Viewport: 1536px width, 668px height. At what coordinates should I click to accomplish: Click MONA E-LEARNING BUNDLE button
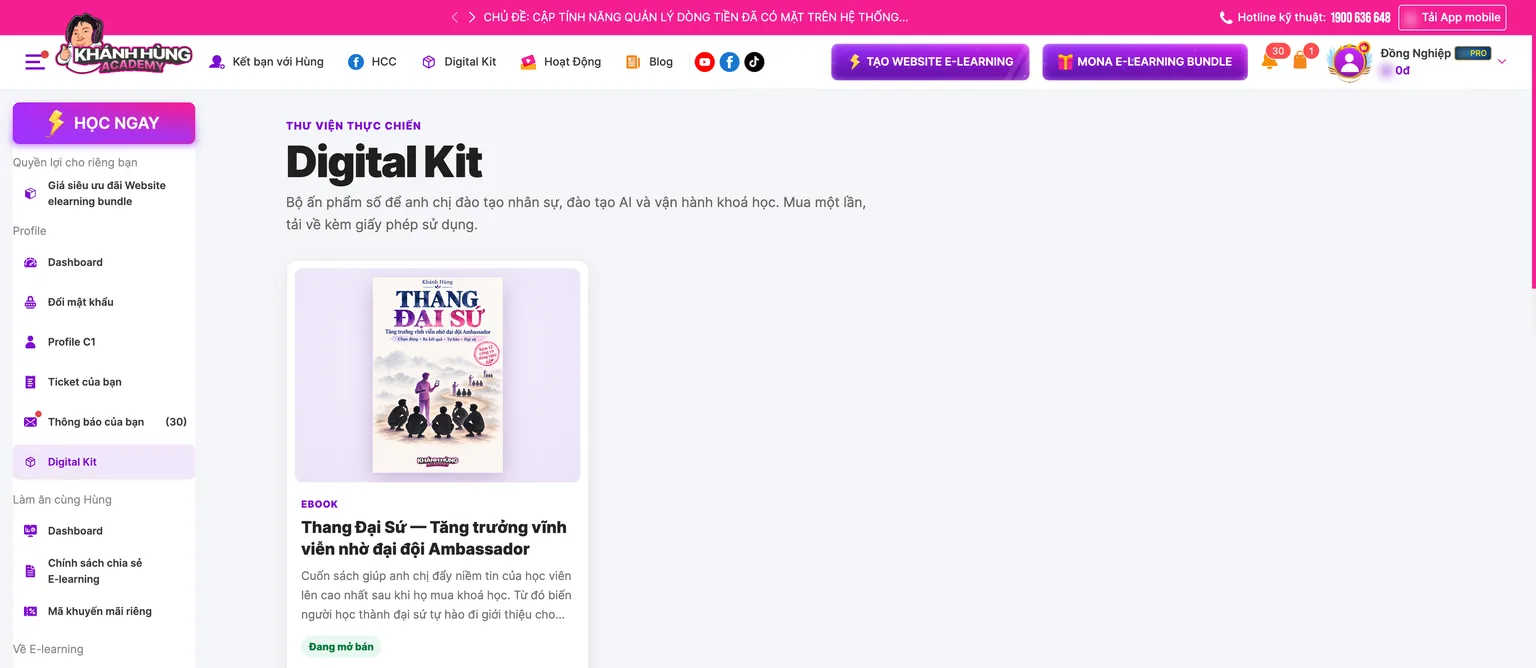tap(1145, 62)
